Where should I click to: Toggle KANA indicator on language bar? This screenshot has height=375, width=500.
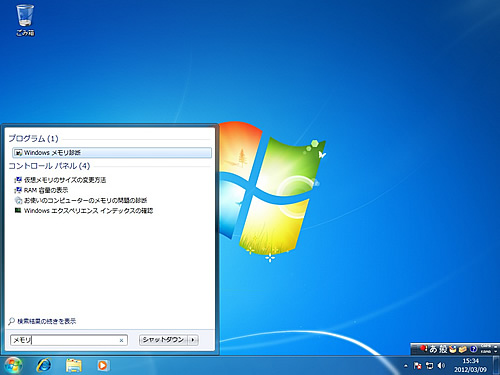[486, 352]
